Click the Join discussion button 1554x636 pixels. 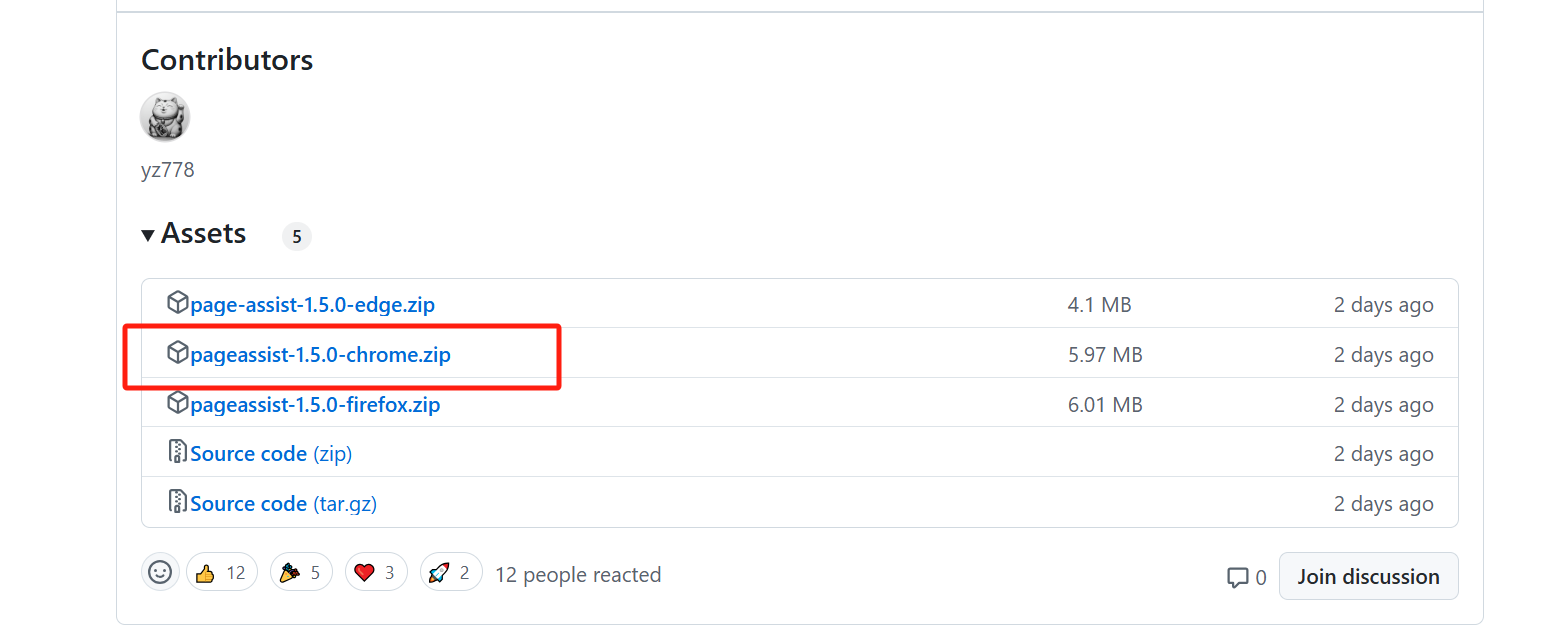(x=1368, y=577)
